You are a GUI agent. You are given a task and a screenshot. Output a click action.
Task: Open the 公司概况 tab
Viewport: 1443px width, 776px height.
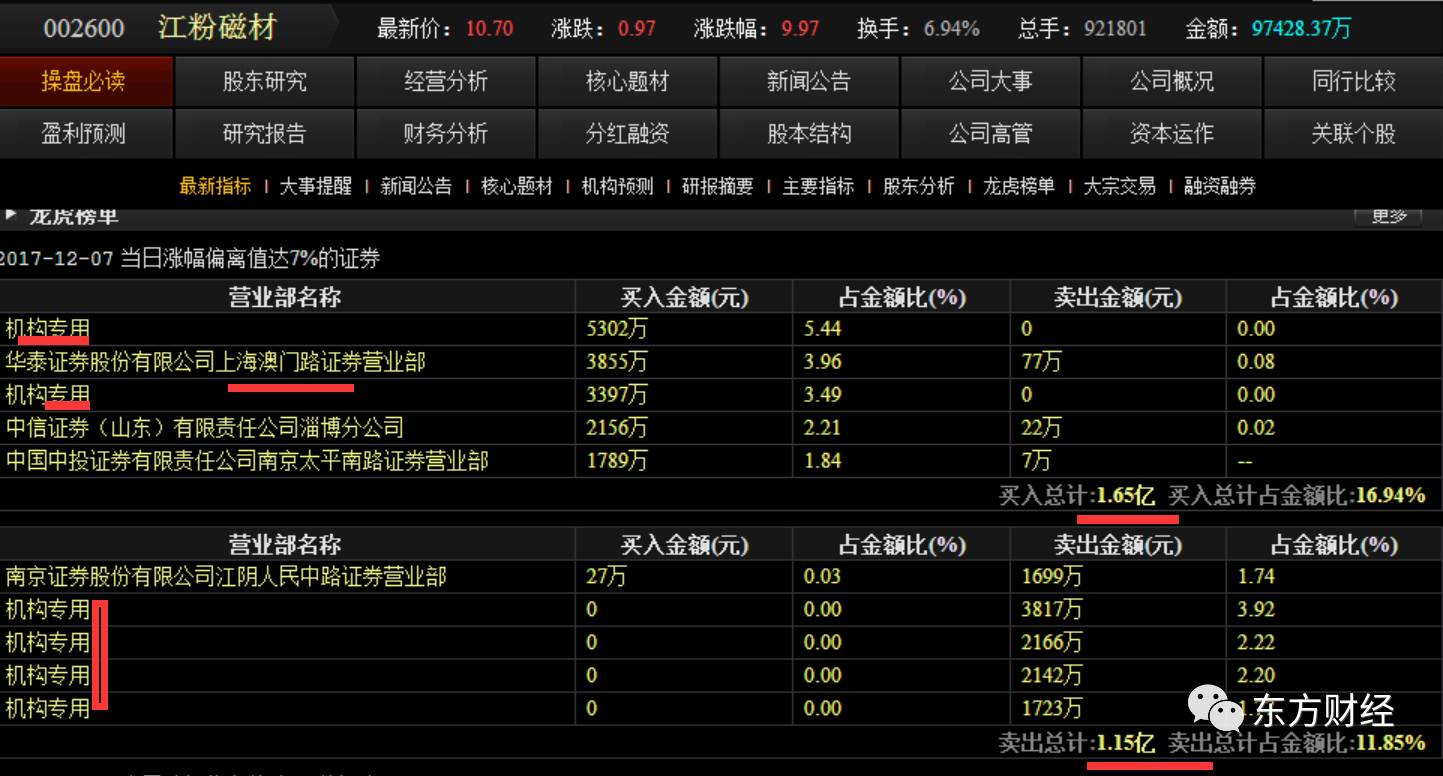(1172, 82)
